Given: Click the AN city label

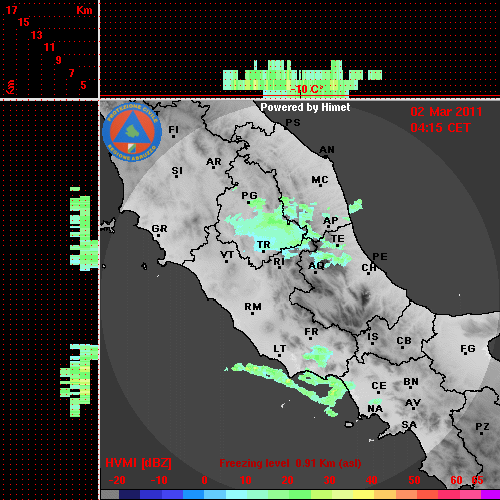Looking at the screenshot, I should (327, 150).
